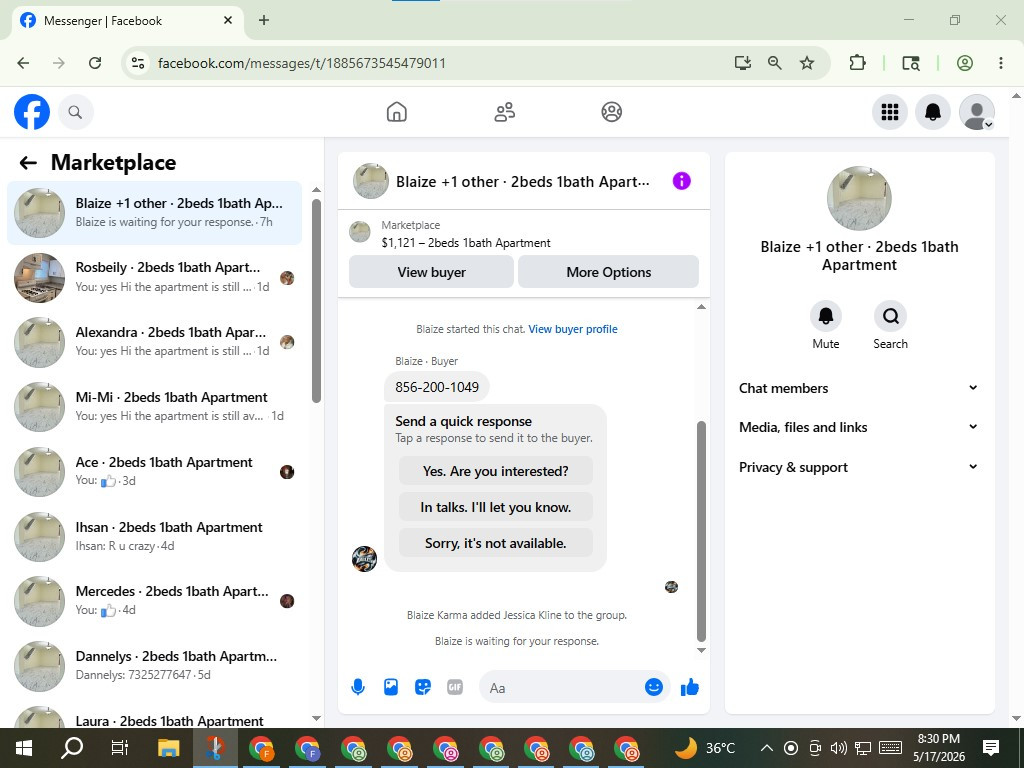This screenshot has height=768, width=1024.
Task: Click the View buyer button
Action: coord(431,272)
